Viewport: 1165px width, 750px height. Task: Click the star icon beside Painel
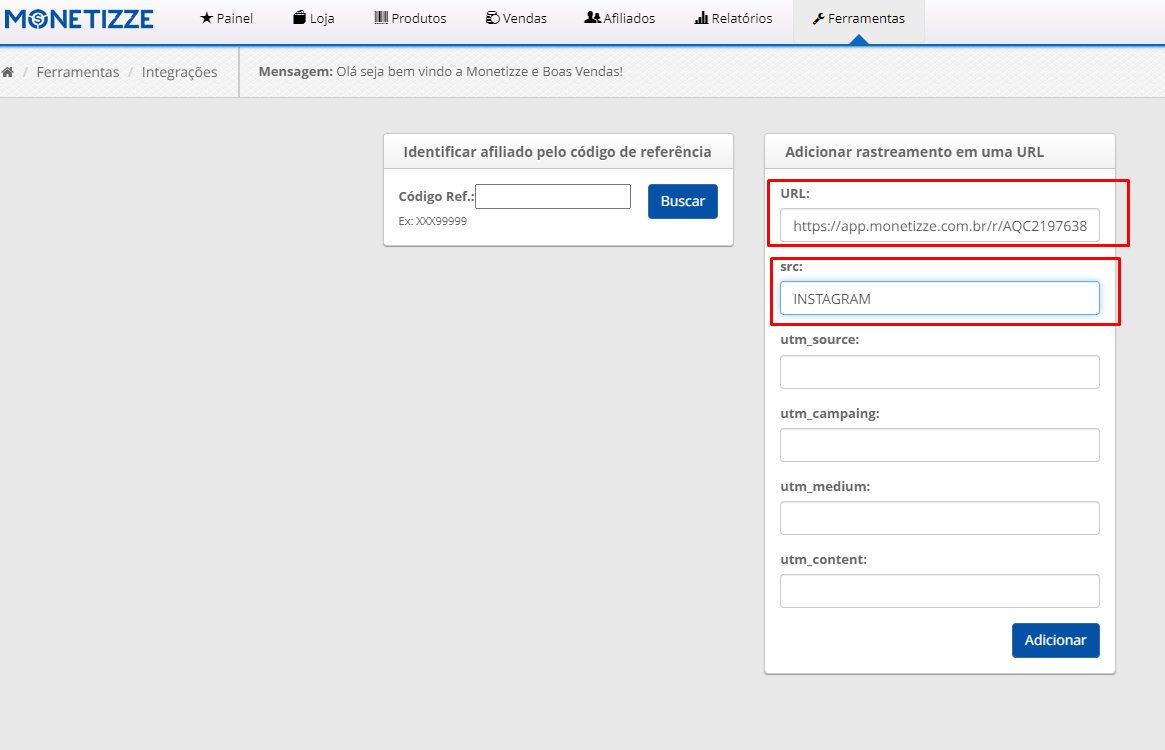[x=206, y=18]
